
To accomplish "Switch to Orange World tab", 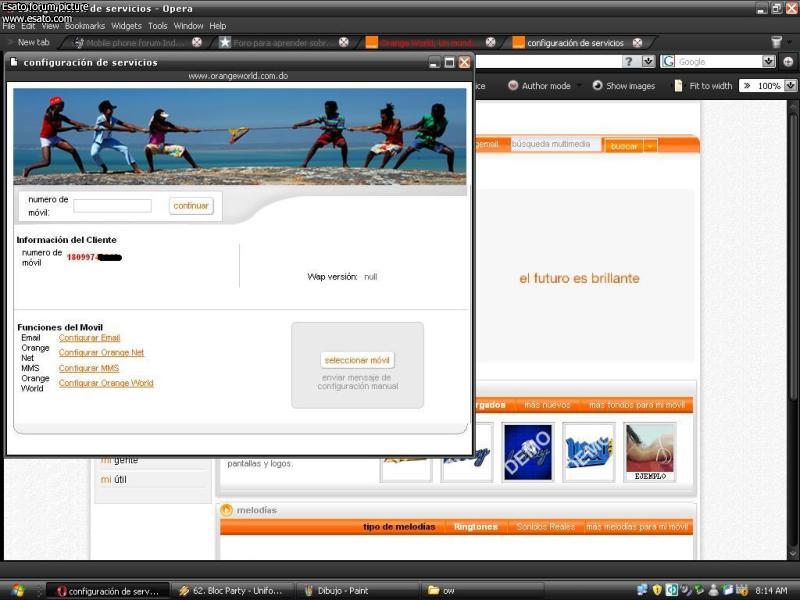I will (426, 43).
